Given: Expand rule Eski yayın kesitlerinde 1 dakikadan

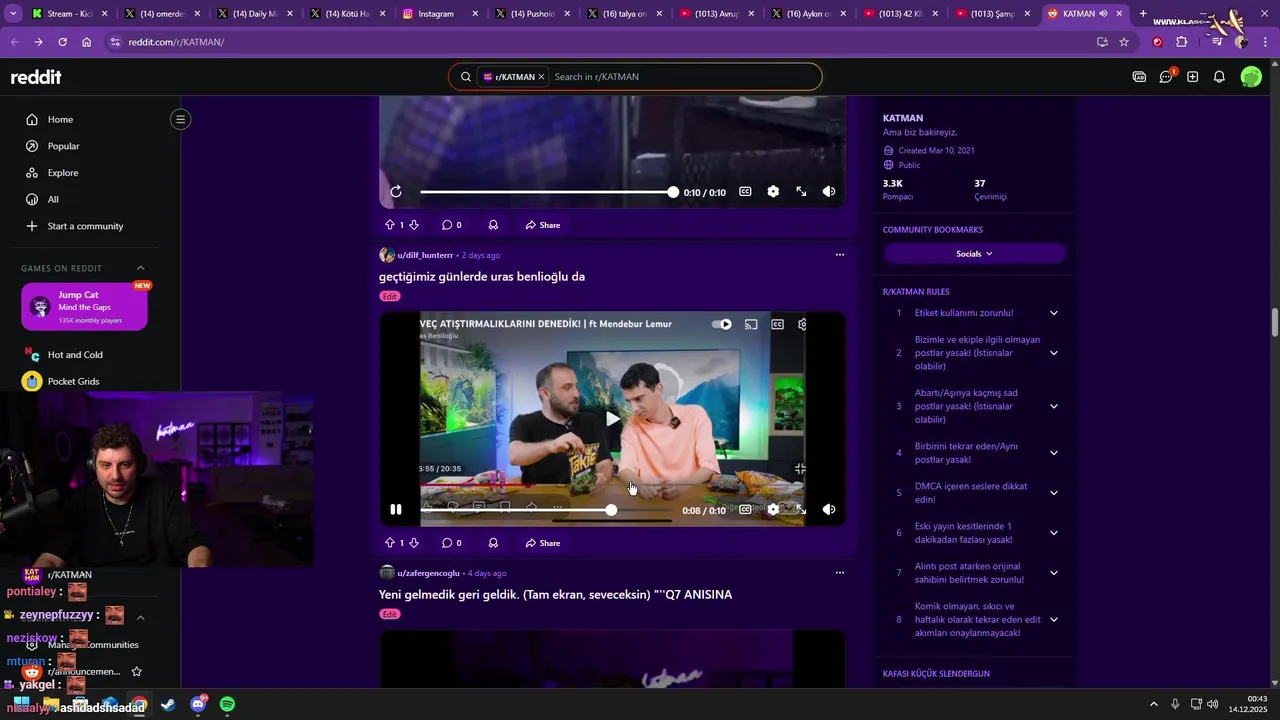Looking at the screenshot, I should coord(1053,533).
